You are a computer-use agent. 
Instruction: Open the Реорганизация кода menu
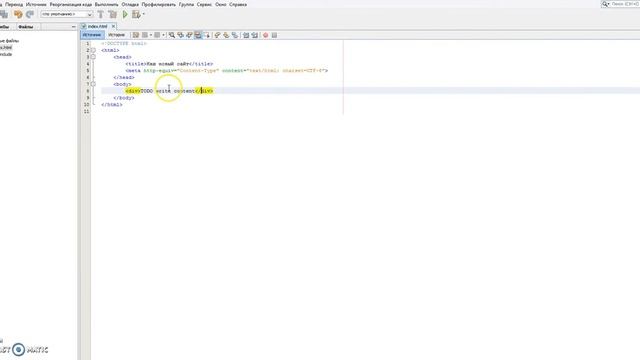(x=71, y=4)
